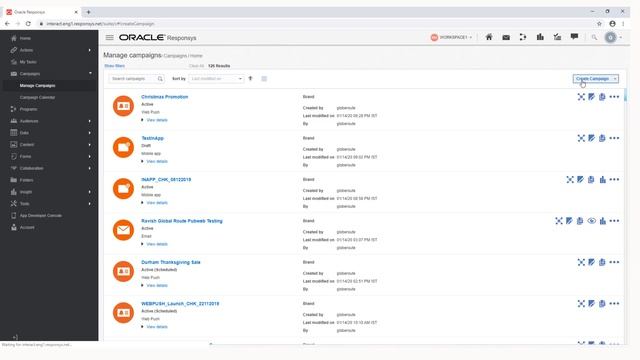The height and width of the screenshot is (360, 640).
Task: Open the bar chart Insight icon in top toolbar
Action: pyautogui.click(x=540, y=37)
